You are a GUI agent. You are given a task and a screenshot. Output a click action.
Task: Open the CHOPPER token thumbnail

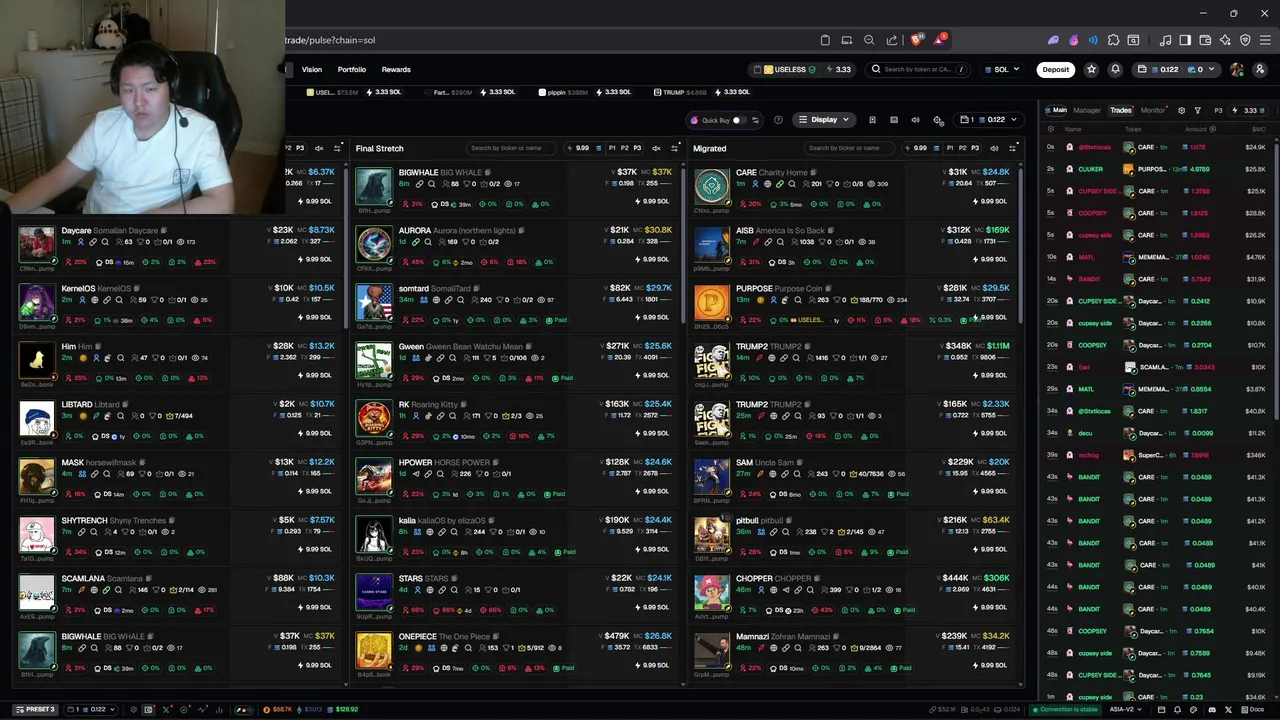tap(712, 592)
